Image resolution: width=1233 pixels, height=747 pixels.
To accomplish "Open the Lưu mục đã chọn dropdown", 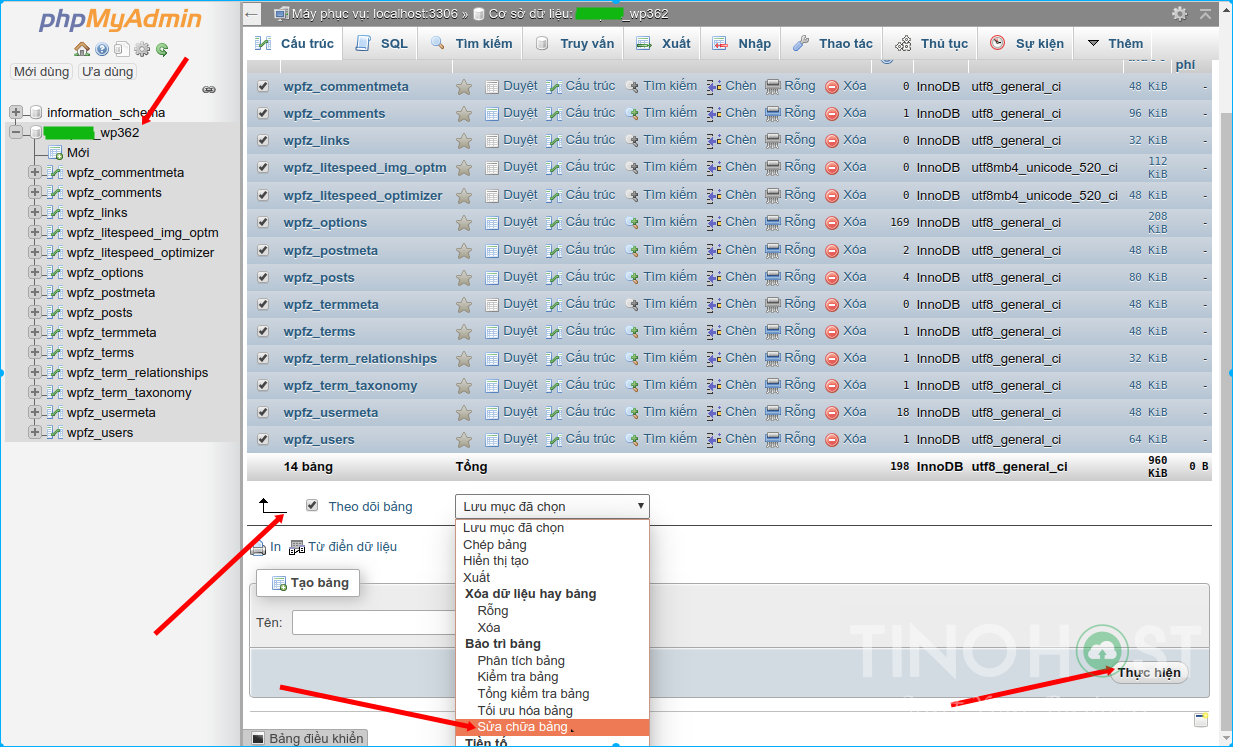I will coord(552,506).
